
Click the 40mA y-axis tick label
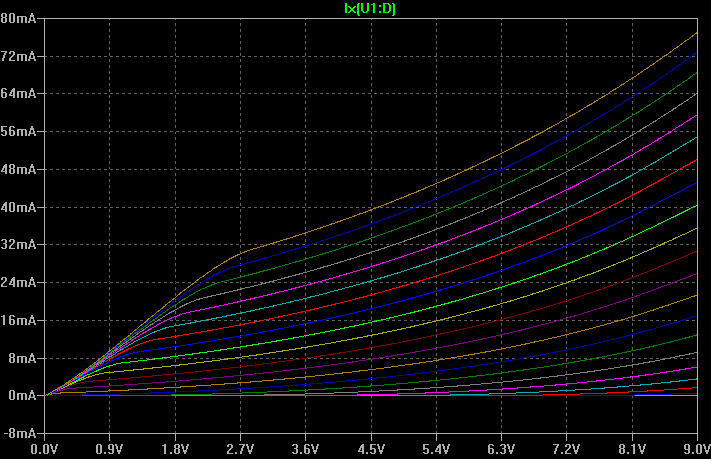point(20,208)
